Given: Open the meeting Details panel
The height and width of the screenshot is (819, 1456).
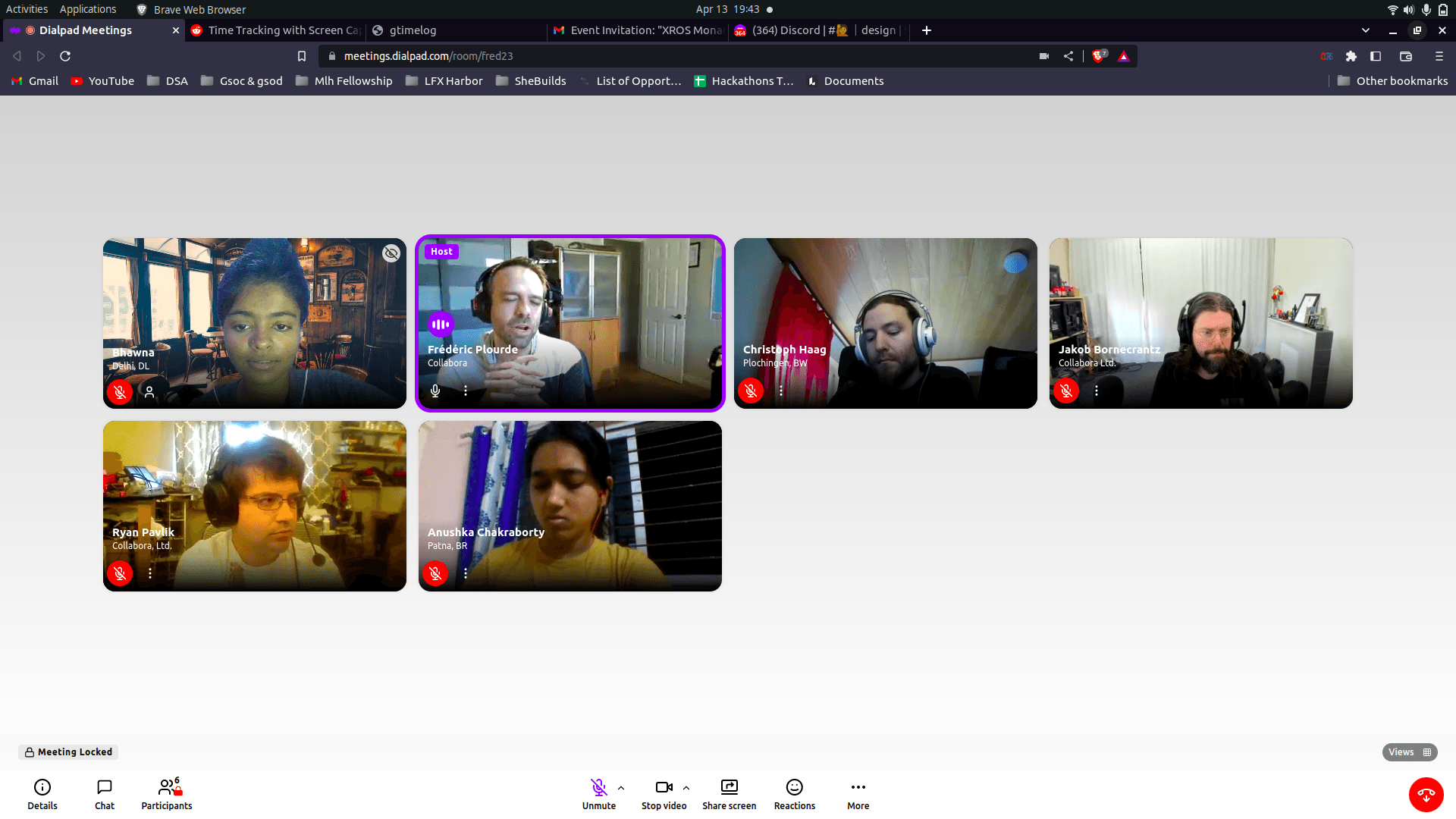Looking at the screenshot, I should click(x=42, y=794).
